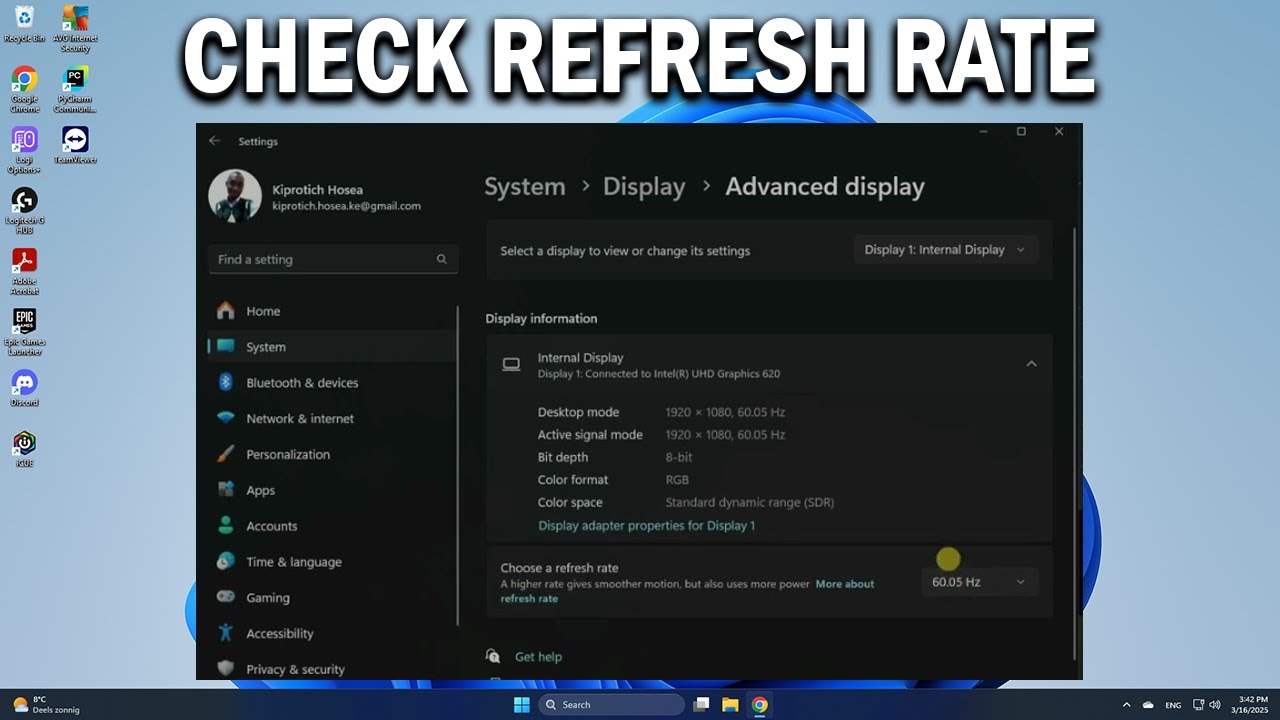Click the Get help link
The height and width of the screenshot is (720, 1280).
(538, 657)
